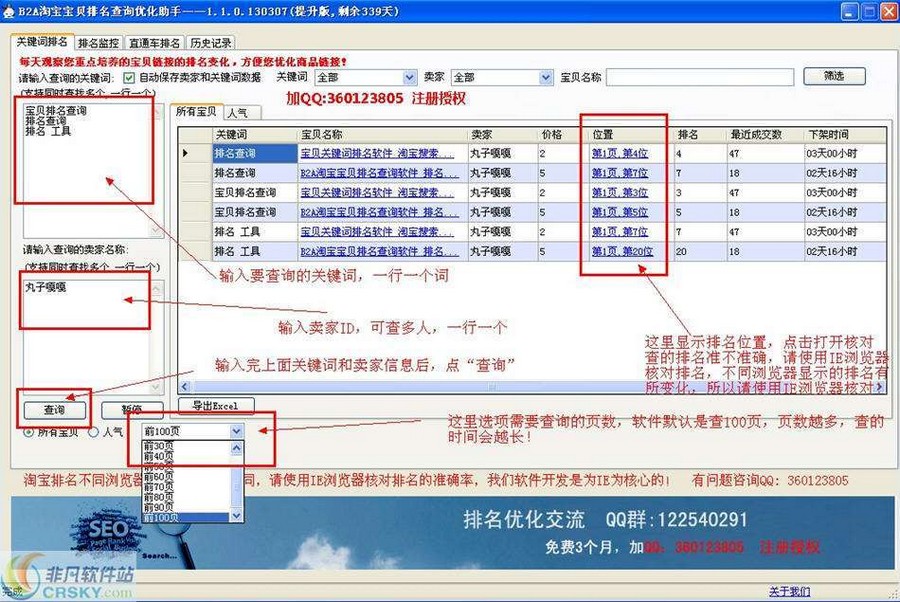Viewport: 900px width, 602px height.
Task: Open position link 第1页,第5位
Action: [619, 212]
